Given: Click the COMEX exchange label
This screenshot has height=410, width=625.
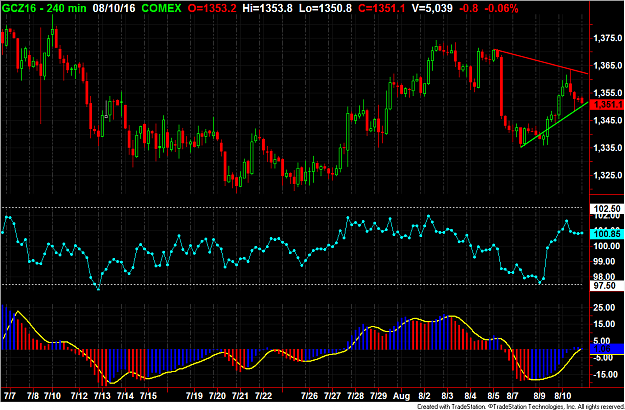Looking at the screenshot, I should (159, 8).
